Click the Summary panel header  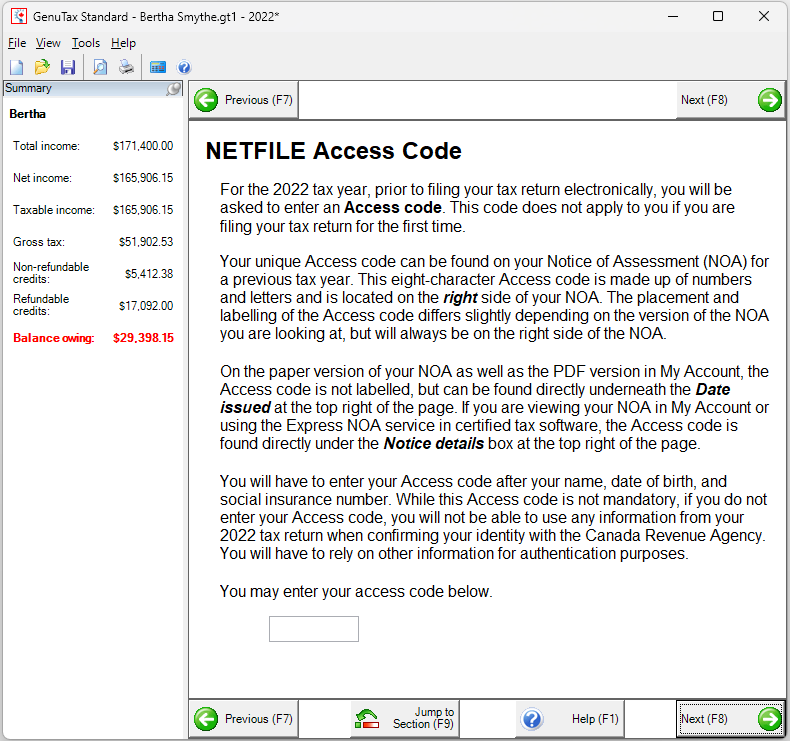click(x=93, y=88)
